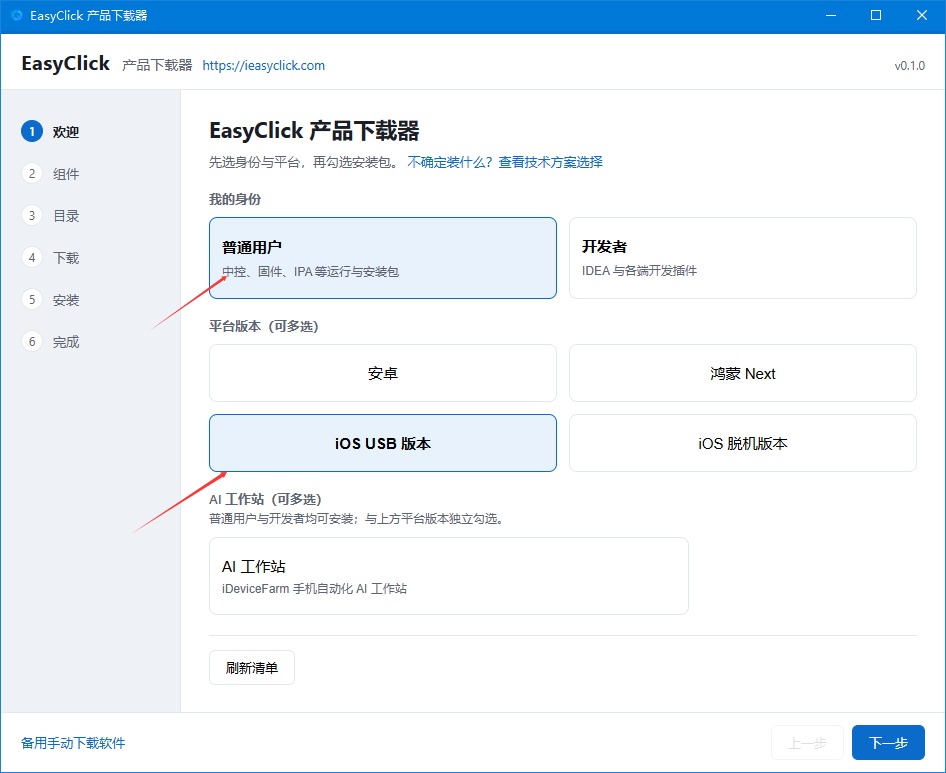Toggle the 安卓 platform option
The width and height of the screenshot is (946, 773).
pyautogui.click(x=383, y=373)
